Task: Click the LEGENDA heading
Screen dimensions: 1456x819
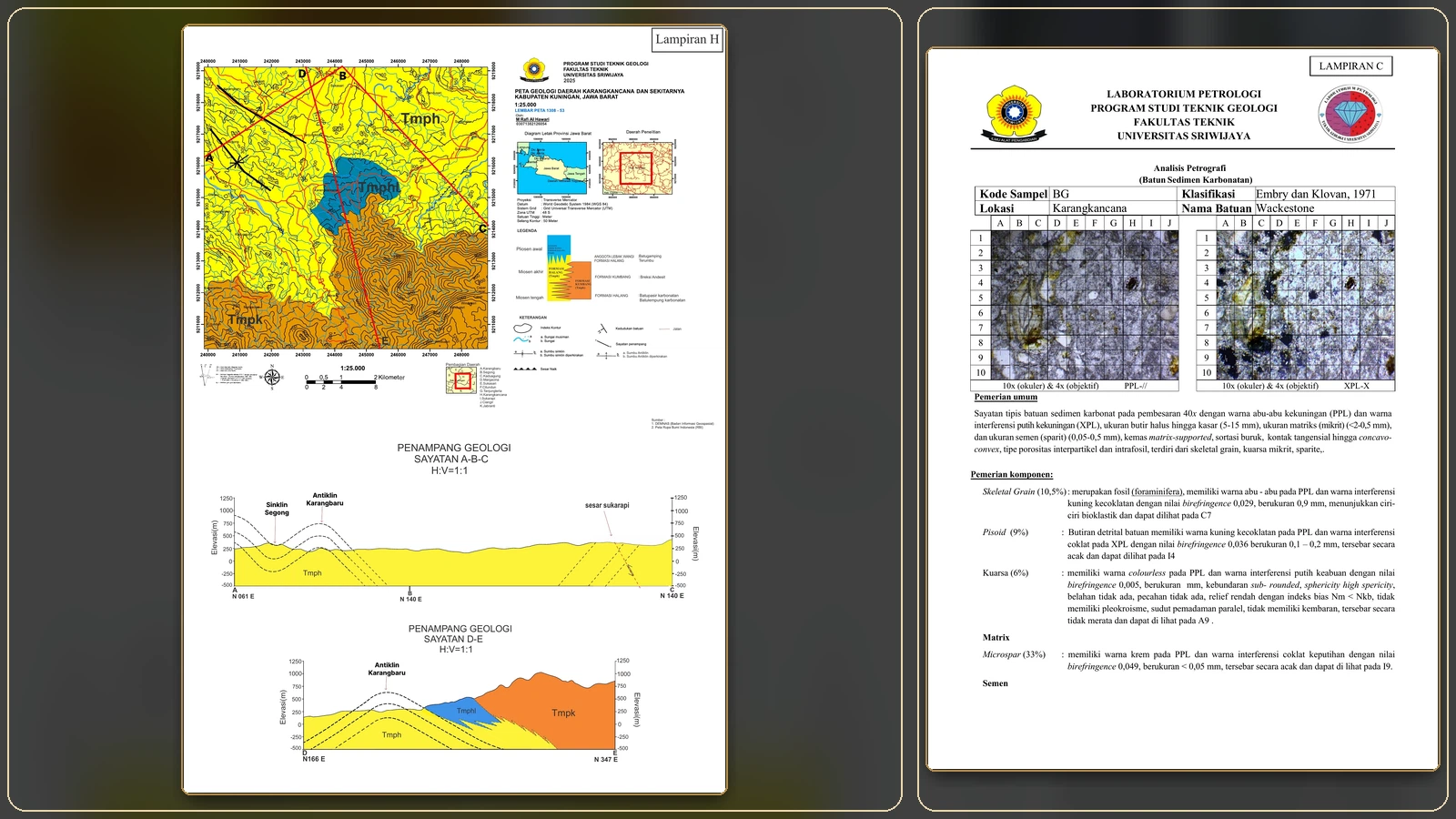Action: (527, 230)
